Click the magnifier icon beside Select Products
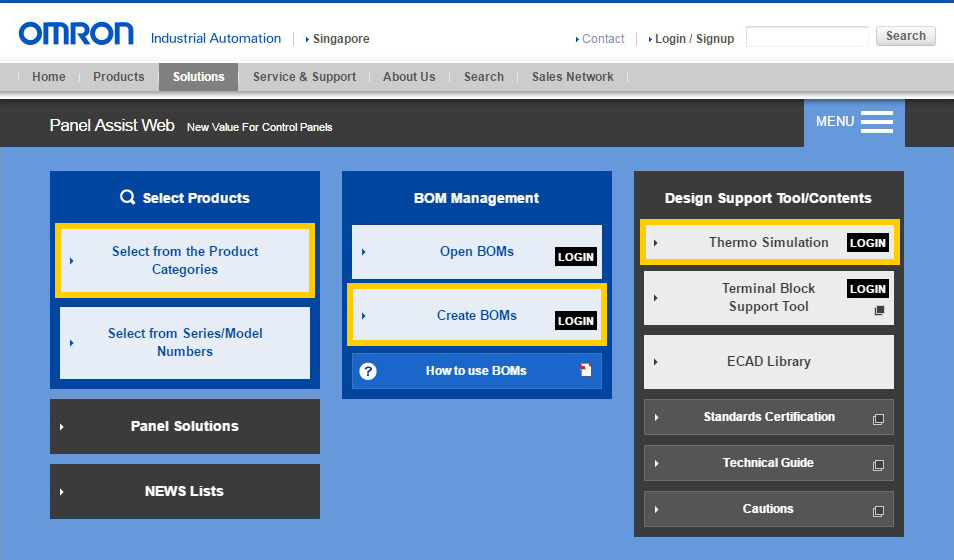Screen dimensions: 954x560 click(127, 198)
